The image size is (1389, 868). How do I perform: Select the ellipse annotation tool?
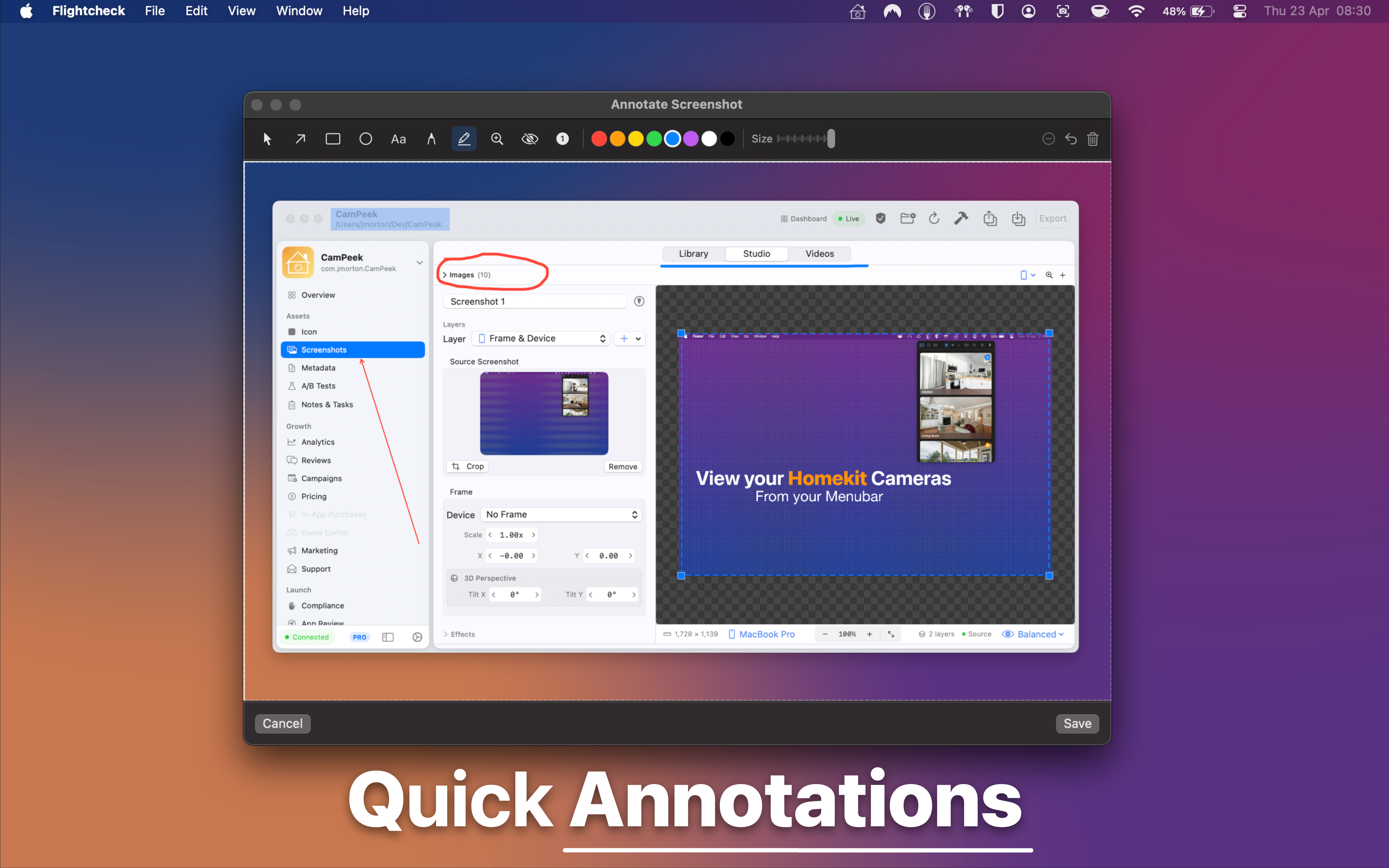[x=366, y=138]
